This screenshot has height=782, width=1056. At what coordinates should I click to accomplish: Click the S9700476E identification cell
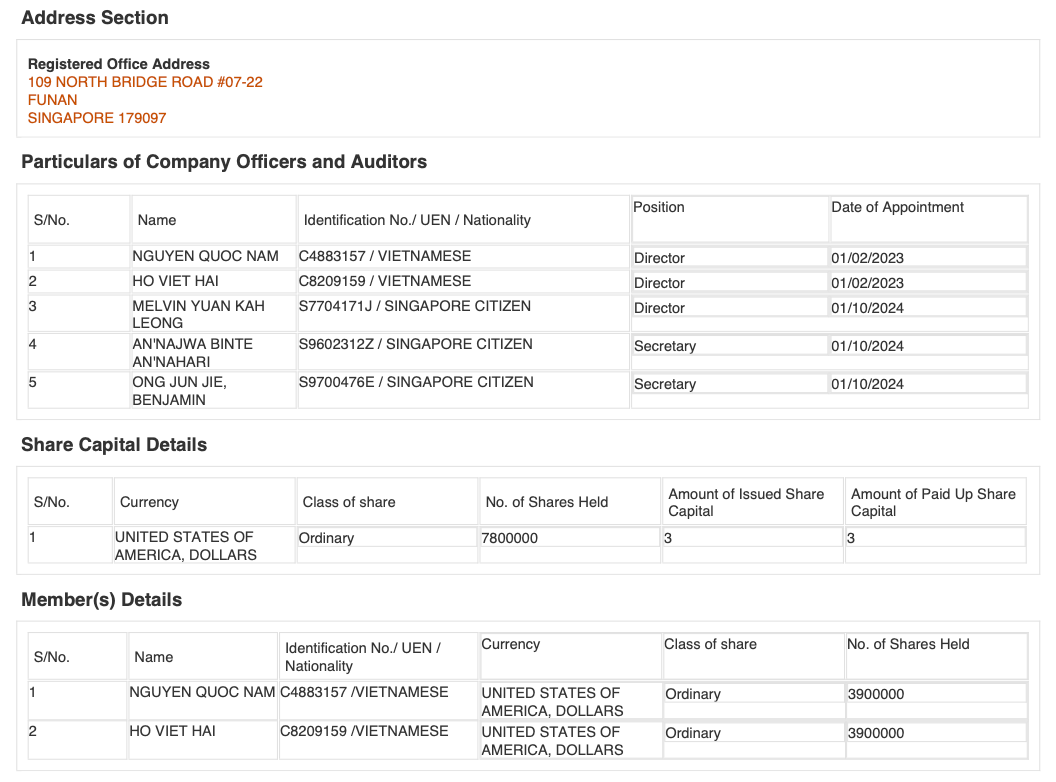point(415,382)
